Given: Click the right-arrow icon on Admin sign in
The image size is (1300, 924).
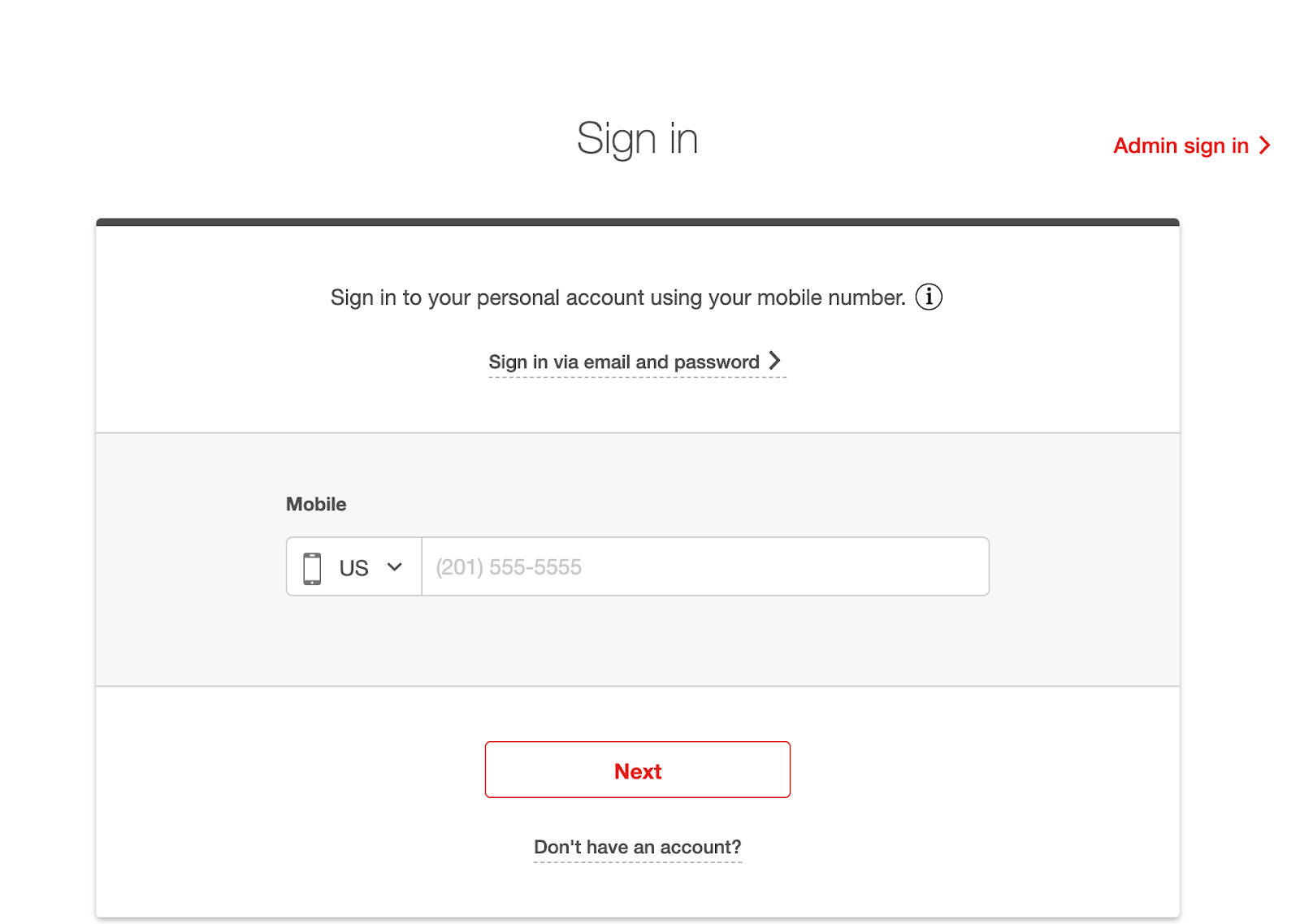Looking at the screenshot, I should click(x=1264, y=145).
